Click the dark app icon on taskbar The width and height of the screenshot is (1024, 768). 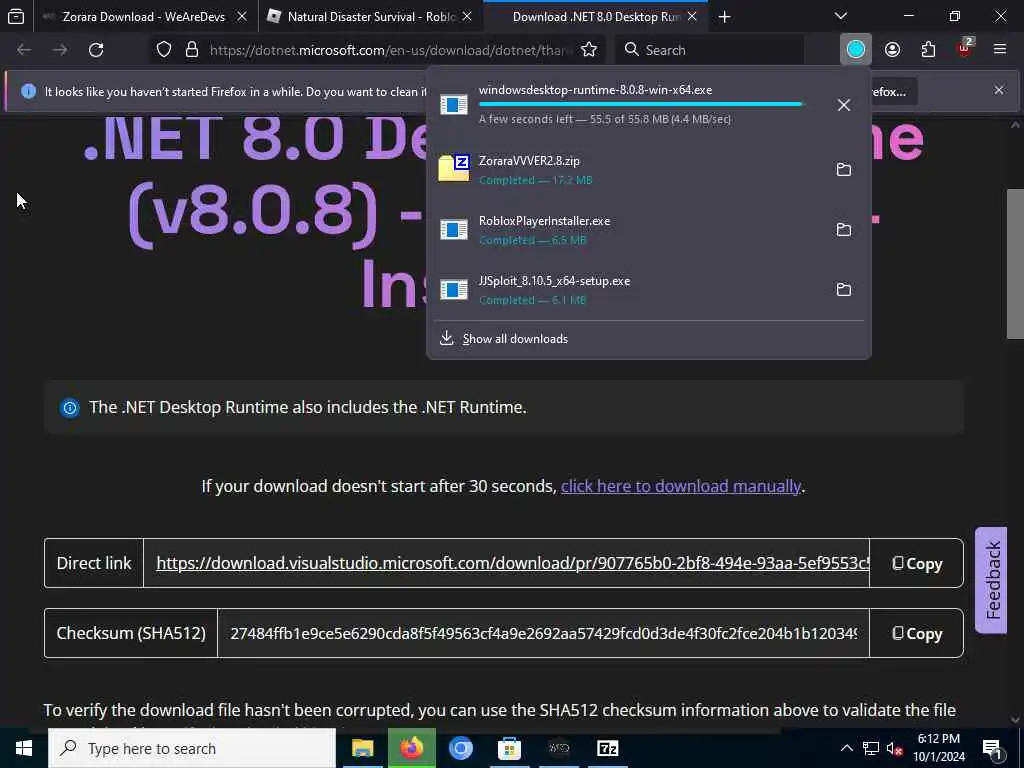pyautogui.click(x=558, y=748)
